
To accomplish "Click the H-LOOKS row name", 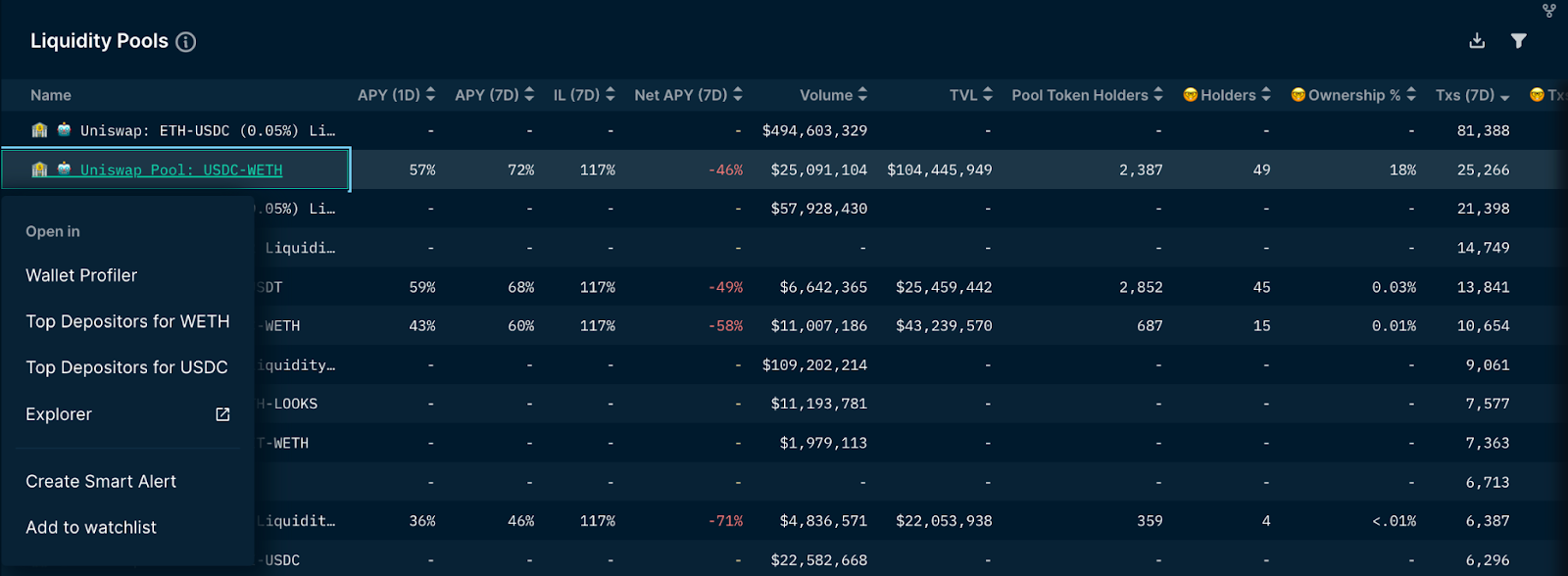I will click(286, 404).
